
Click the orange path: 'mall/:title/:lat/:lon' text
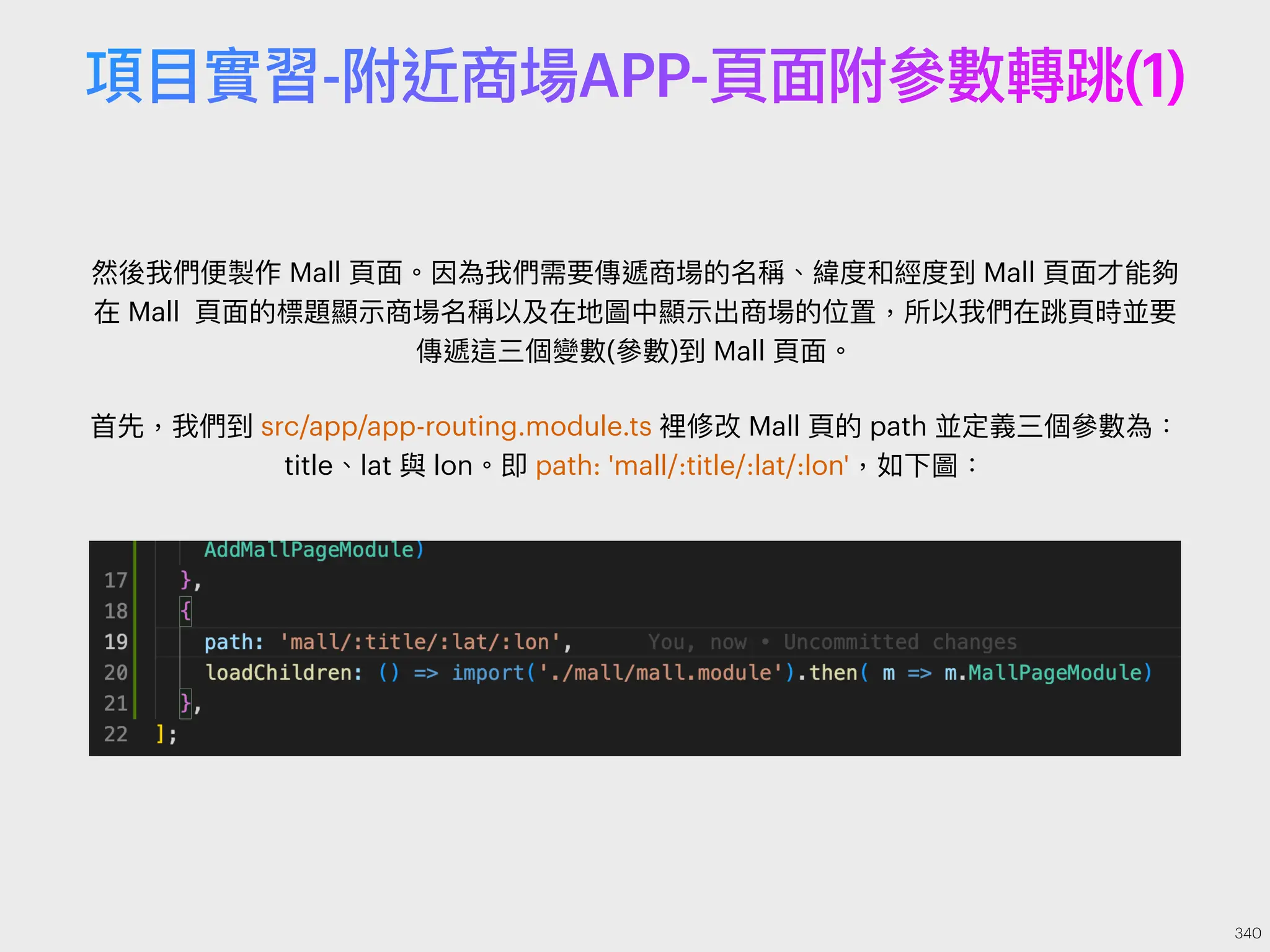[x=691, y=465]
